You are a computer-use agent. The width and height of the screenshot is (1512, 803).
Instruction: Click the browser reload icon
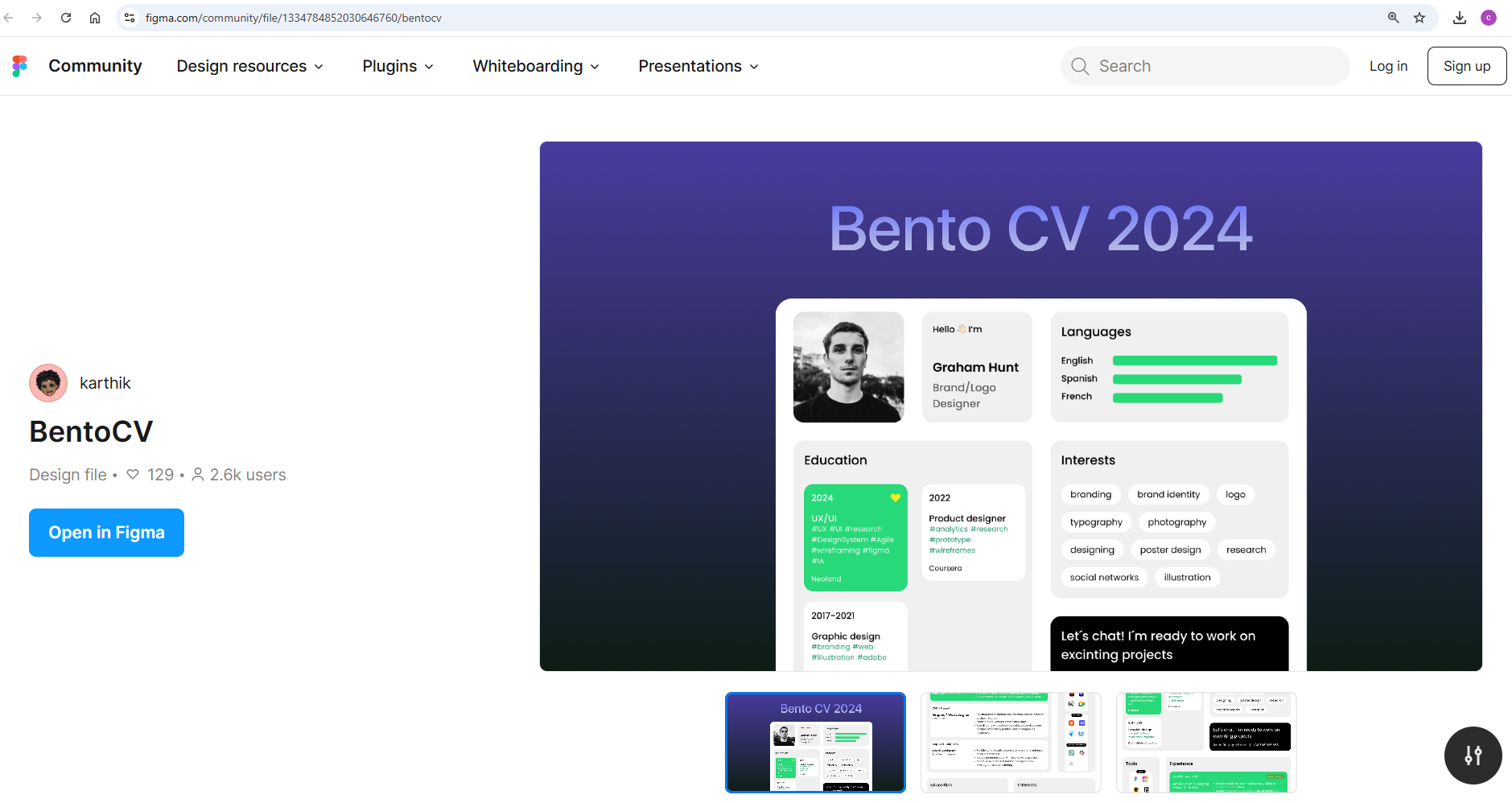coord(66,18)
